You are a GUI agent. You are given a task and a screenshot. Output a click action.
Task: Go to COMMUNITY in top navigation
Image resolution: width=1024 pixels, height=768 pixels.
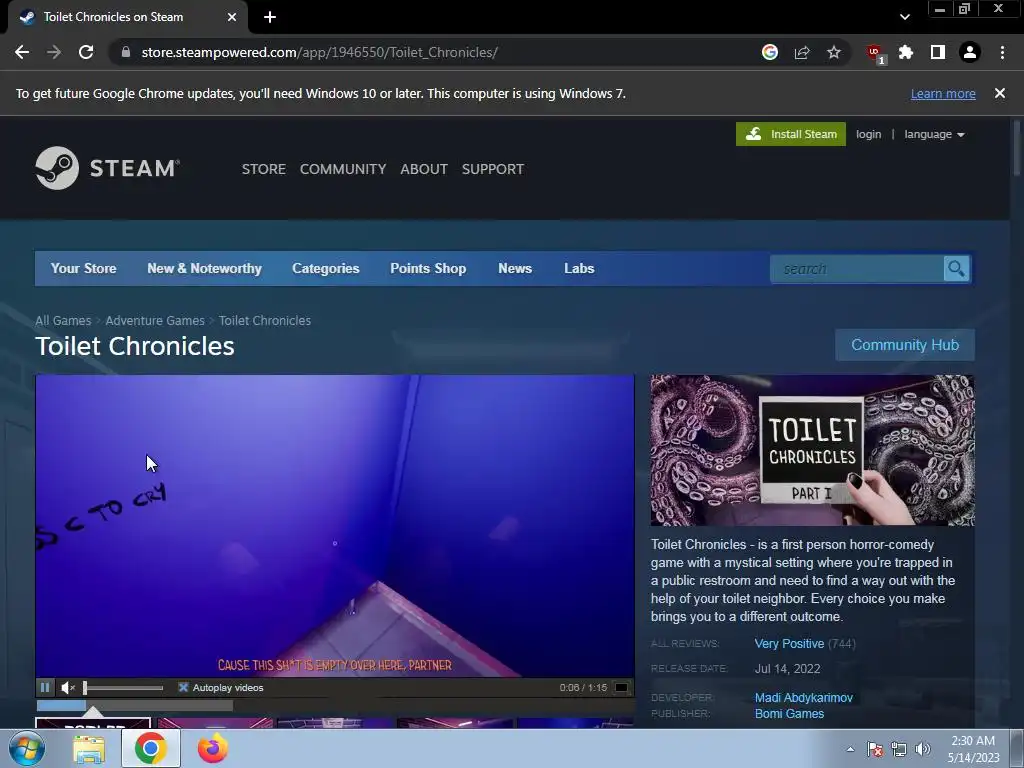[x=343, y=169]
